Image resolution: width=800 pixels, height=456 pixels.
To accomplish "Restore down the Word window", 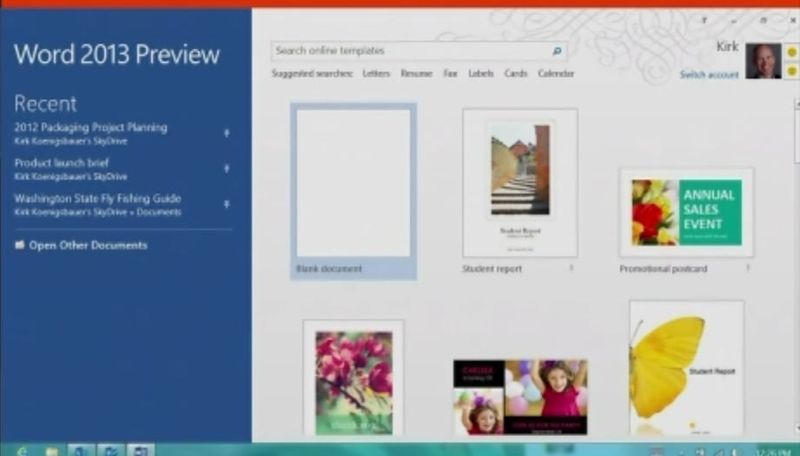I will point(763,20).
